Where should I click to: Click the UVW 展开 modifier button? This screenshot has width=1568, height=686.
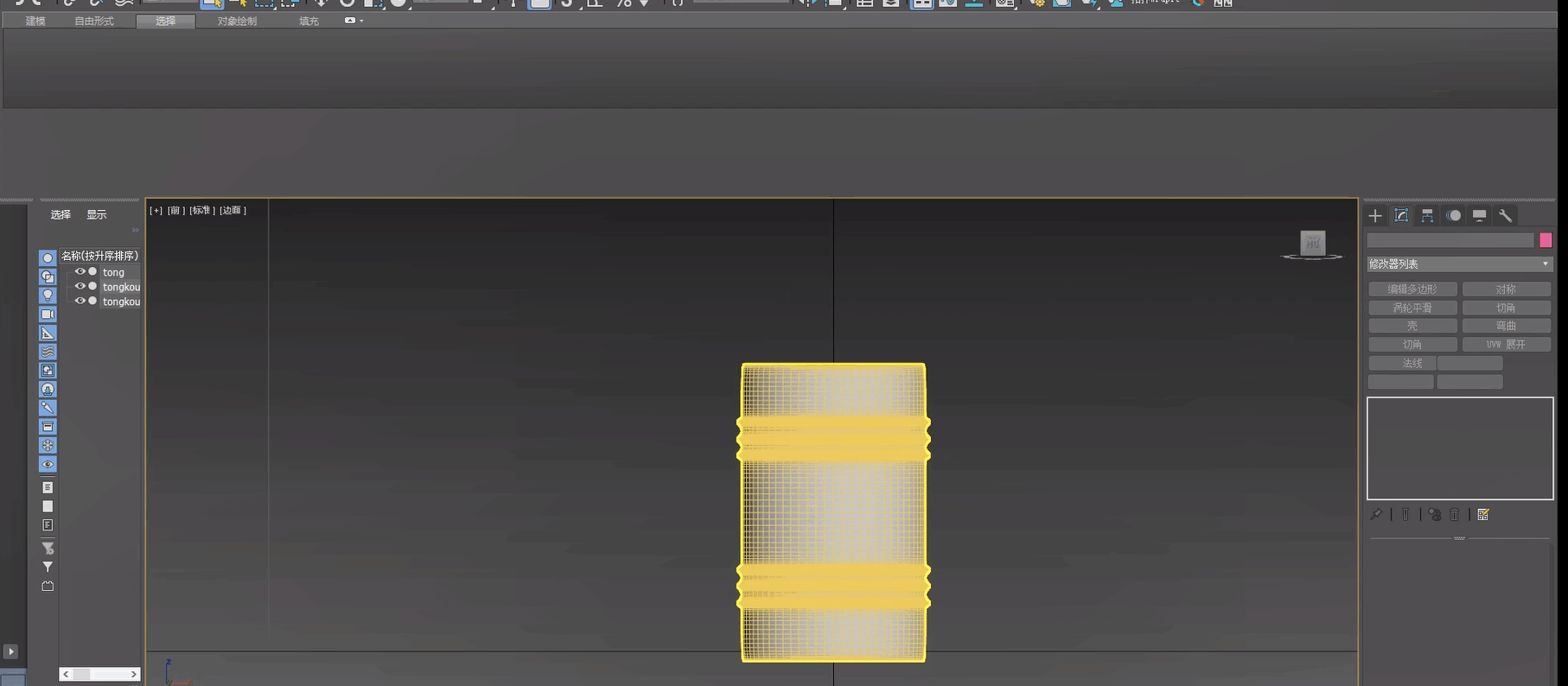tap(1506, 345)
